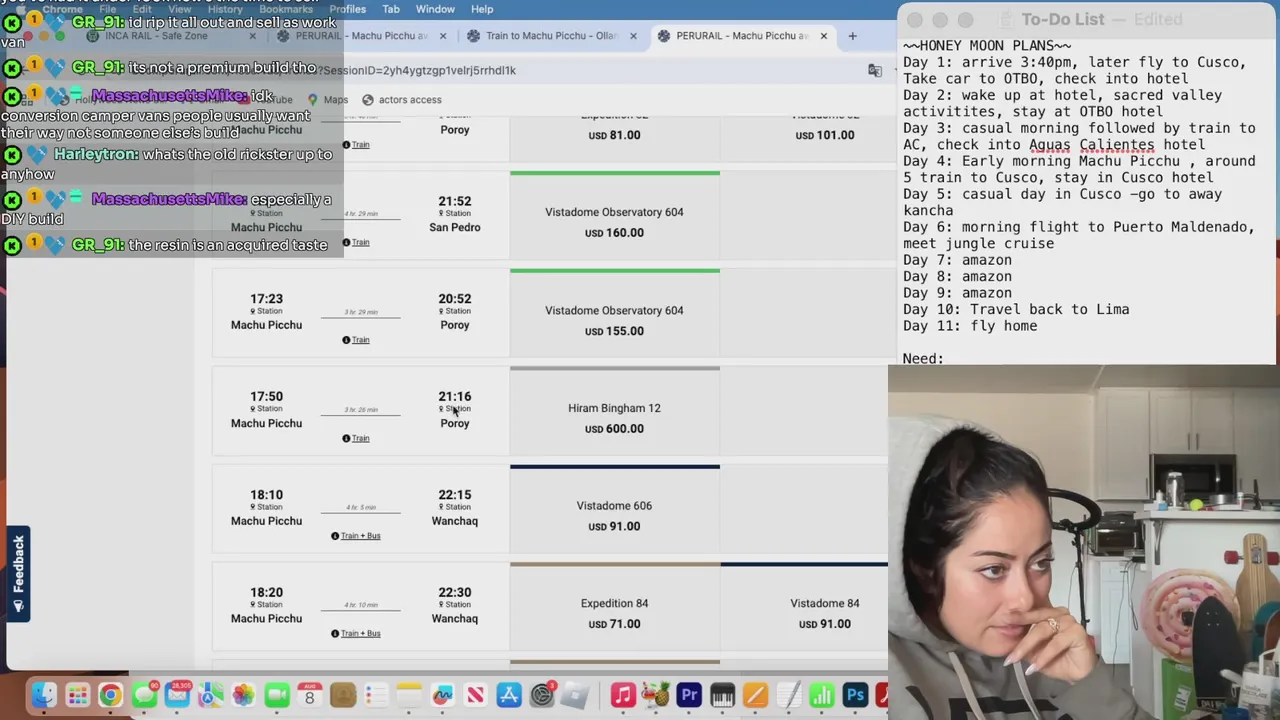Open the Calendar app in the Dock
This screenshot has height=720, width=1280.
(x=309, y=695)
